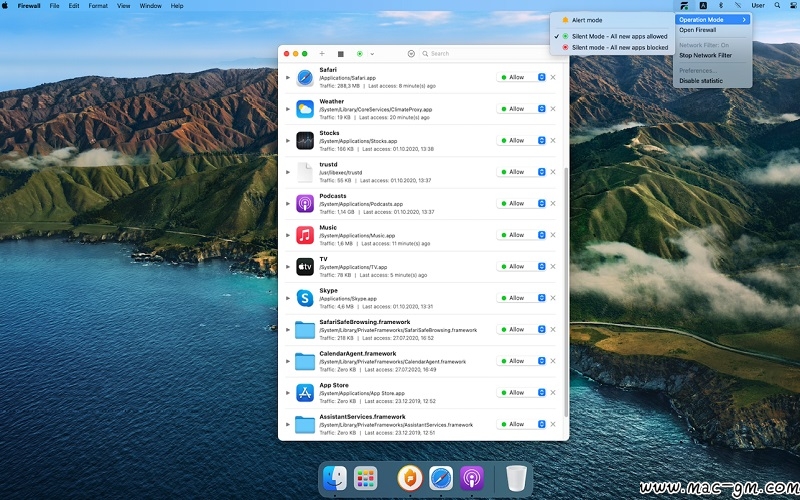Click the Bluetooth icon in menu bar

[x=721, y=6]
